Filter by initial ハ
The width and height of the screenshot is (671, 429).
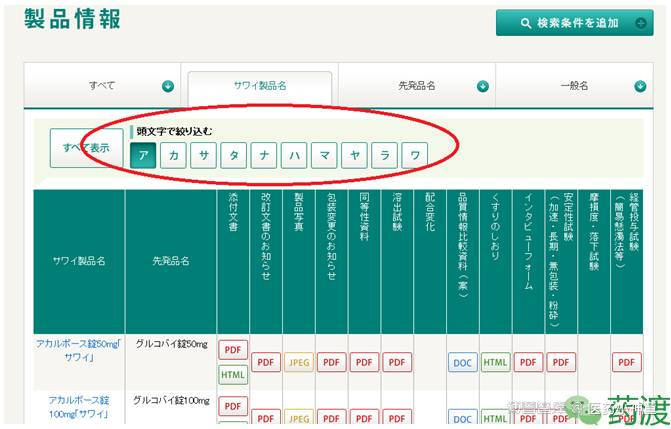click(x=294, y=155)
